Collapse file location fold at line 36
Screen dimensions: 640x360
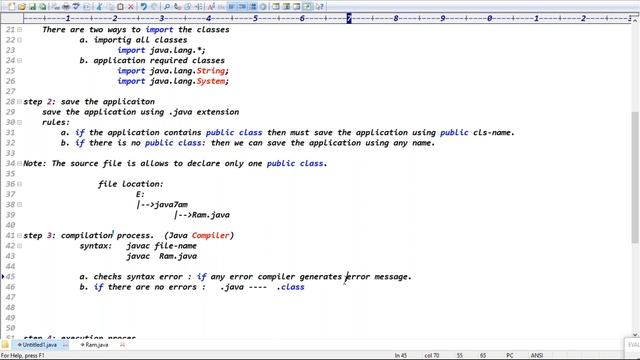click(20, 184)
